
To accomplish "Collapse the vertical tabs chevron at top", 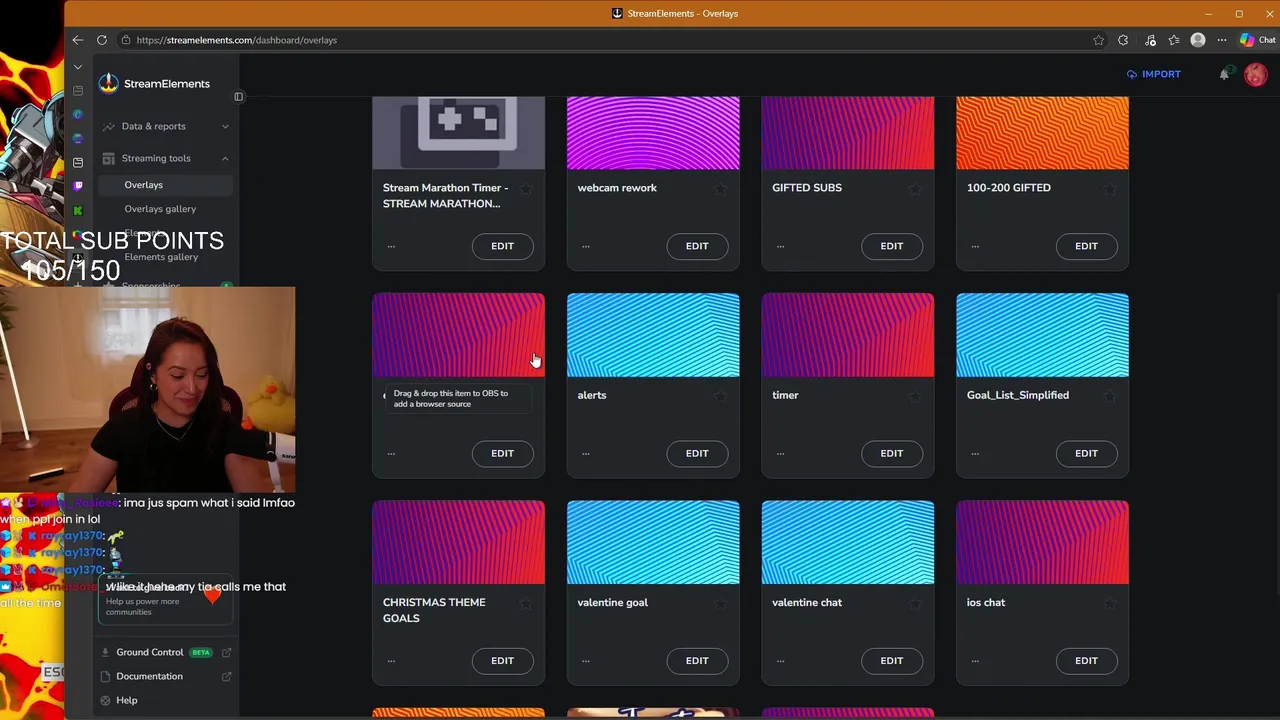I will click(x=78, y=67).
